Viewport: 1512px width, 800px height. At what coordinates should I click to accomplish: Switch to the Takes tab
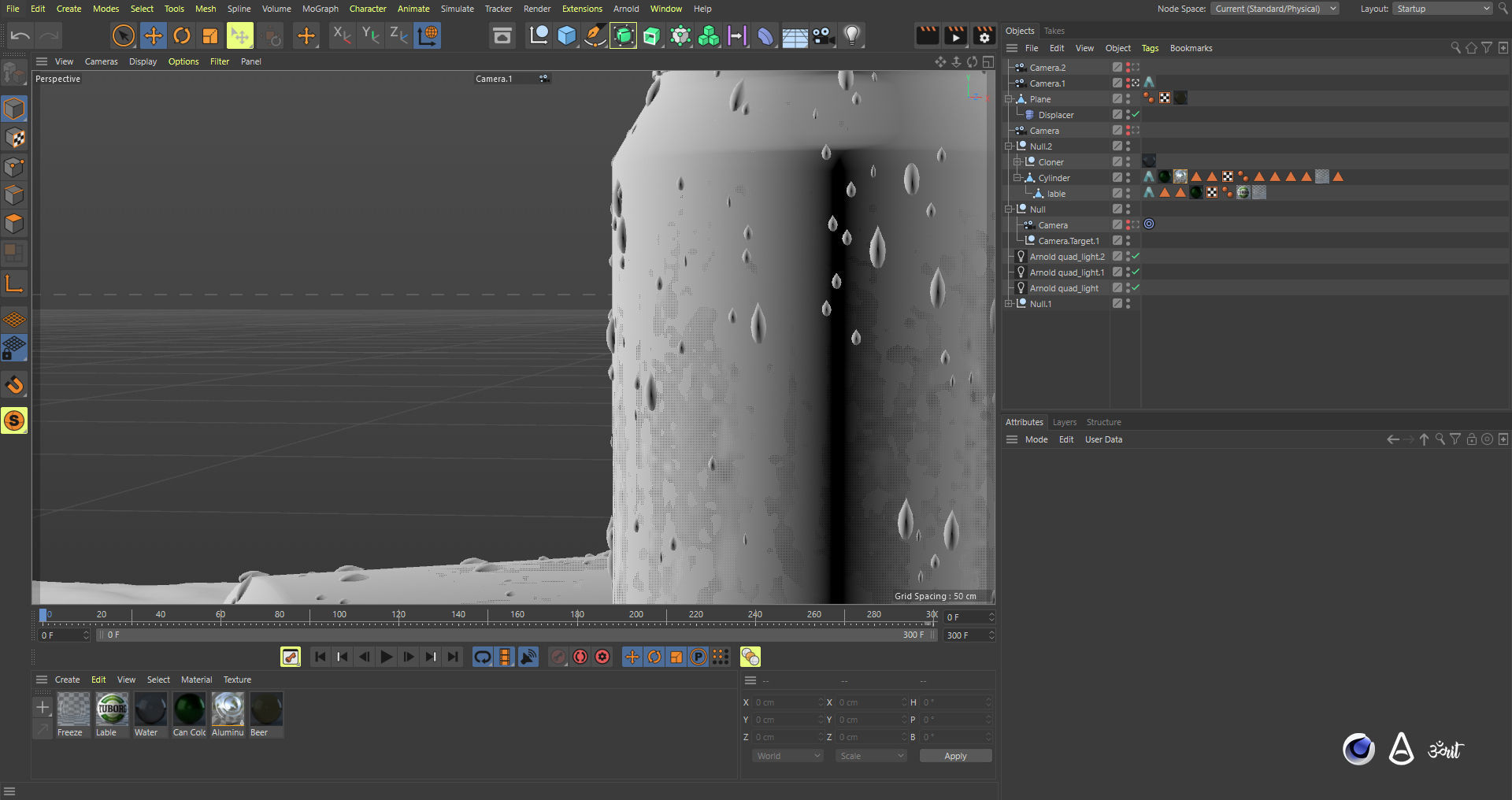point(1054,31)
